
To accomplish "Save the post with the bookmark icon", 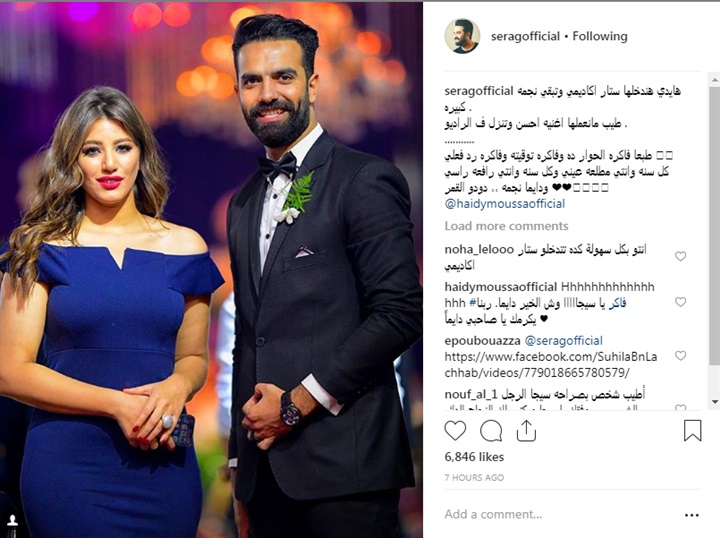I will coord(692,431).
